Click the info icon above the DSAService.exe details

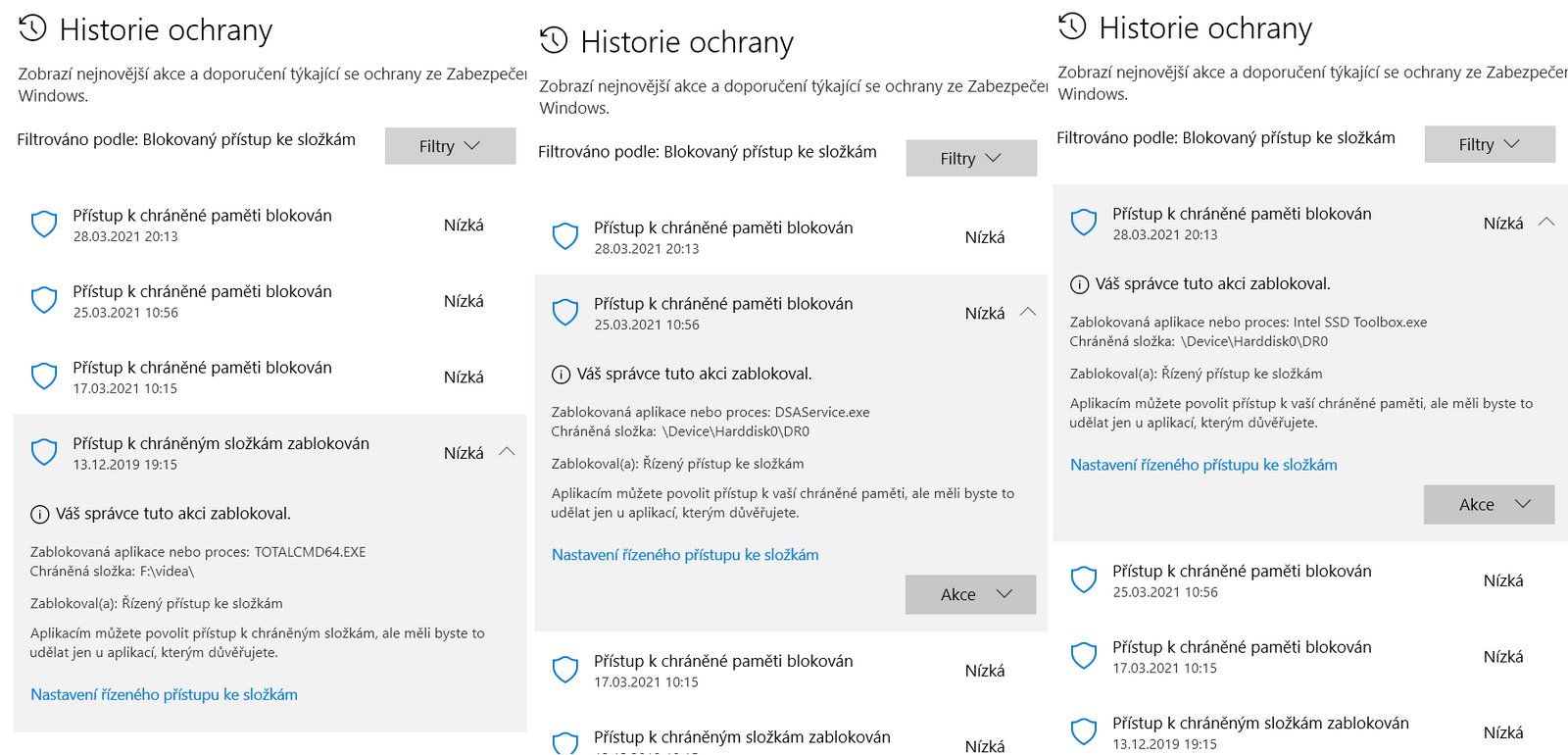562,375
